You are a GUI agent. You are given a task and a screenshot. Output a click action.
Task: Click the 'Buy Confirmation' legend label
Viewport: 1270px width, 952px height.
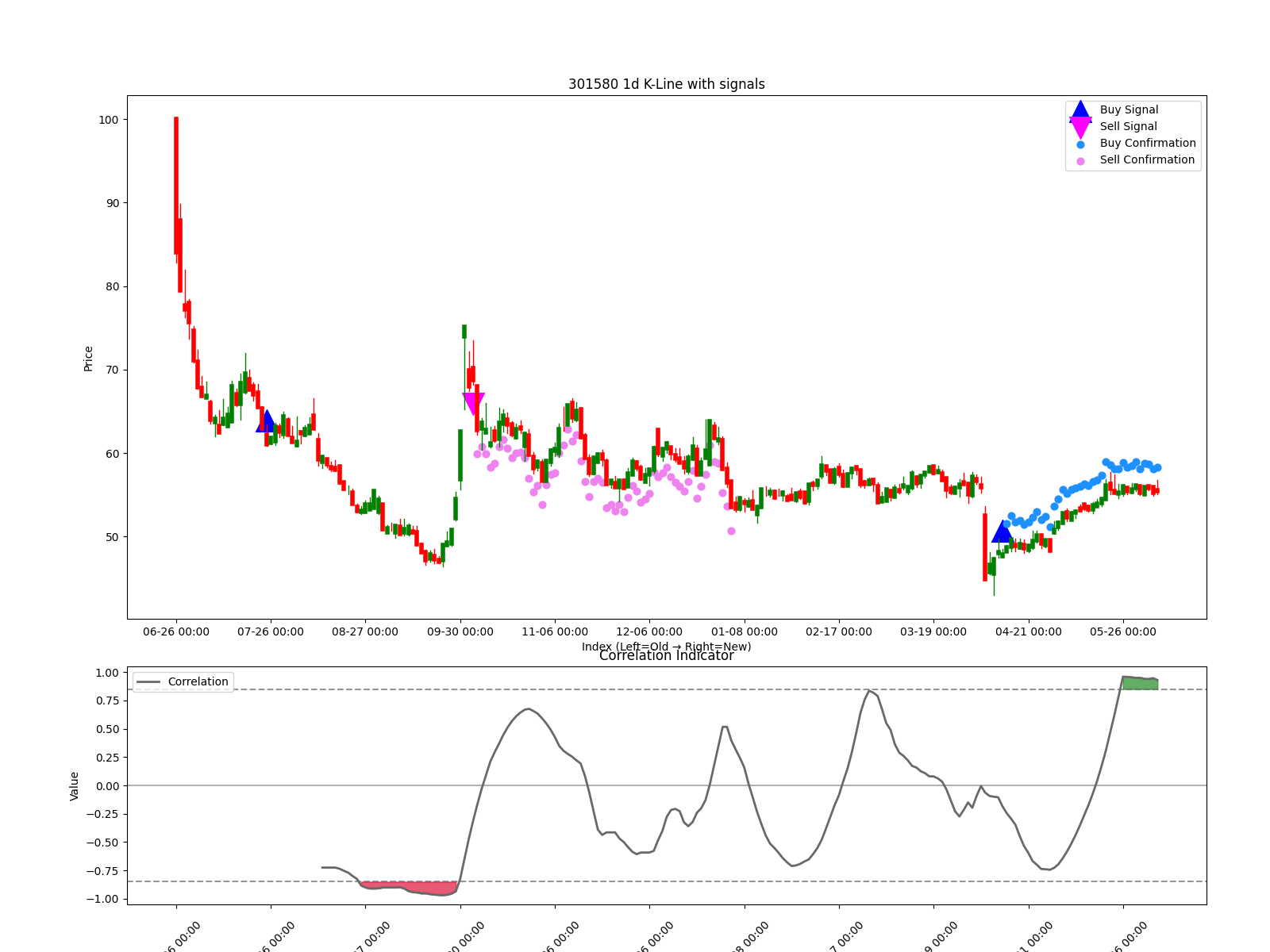[1148, 144]
